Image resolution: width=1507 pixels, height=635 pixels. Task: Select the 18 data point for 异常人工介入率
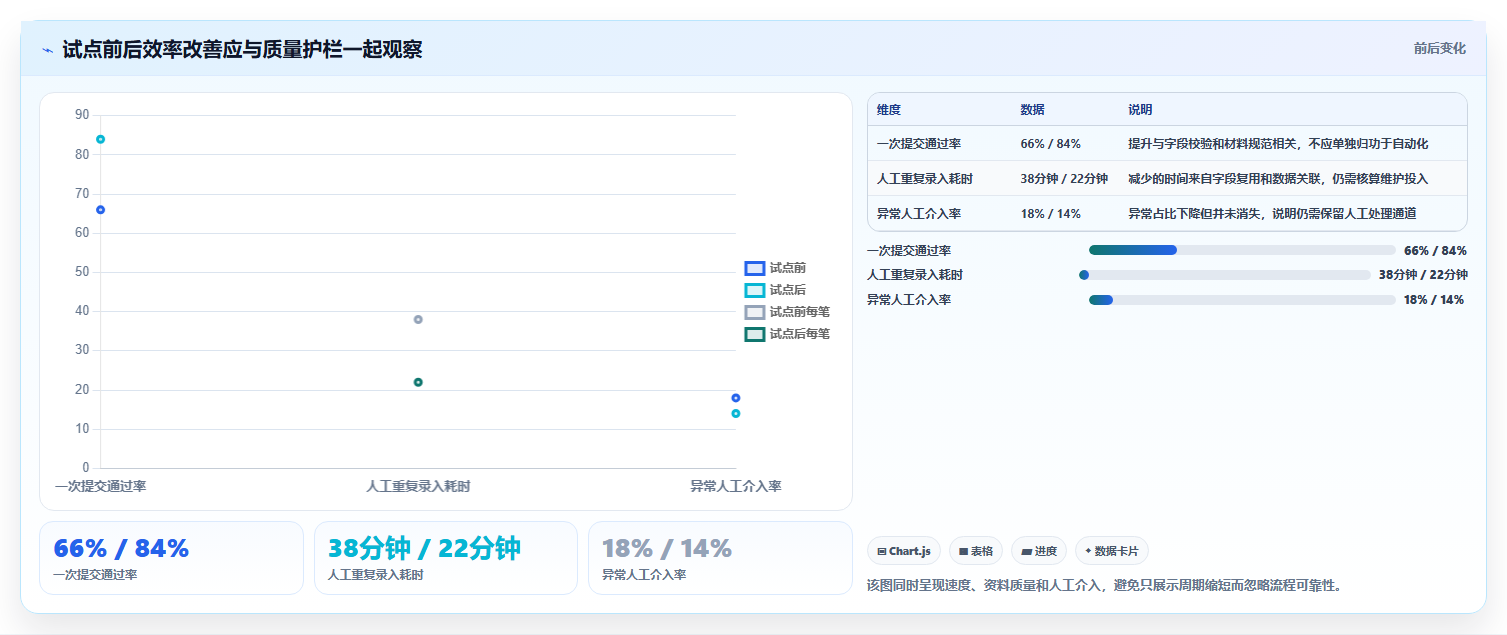735,398
